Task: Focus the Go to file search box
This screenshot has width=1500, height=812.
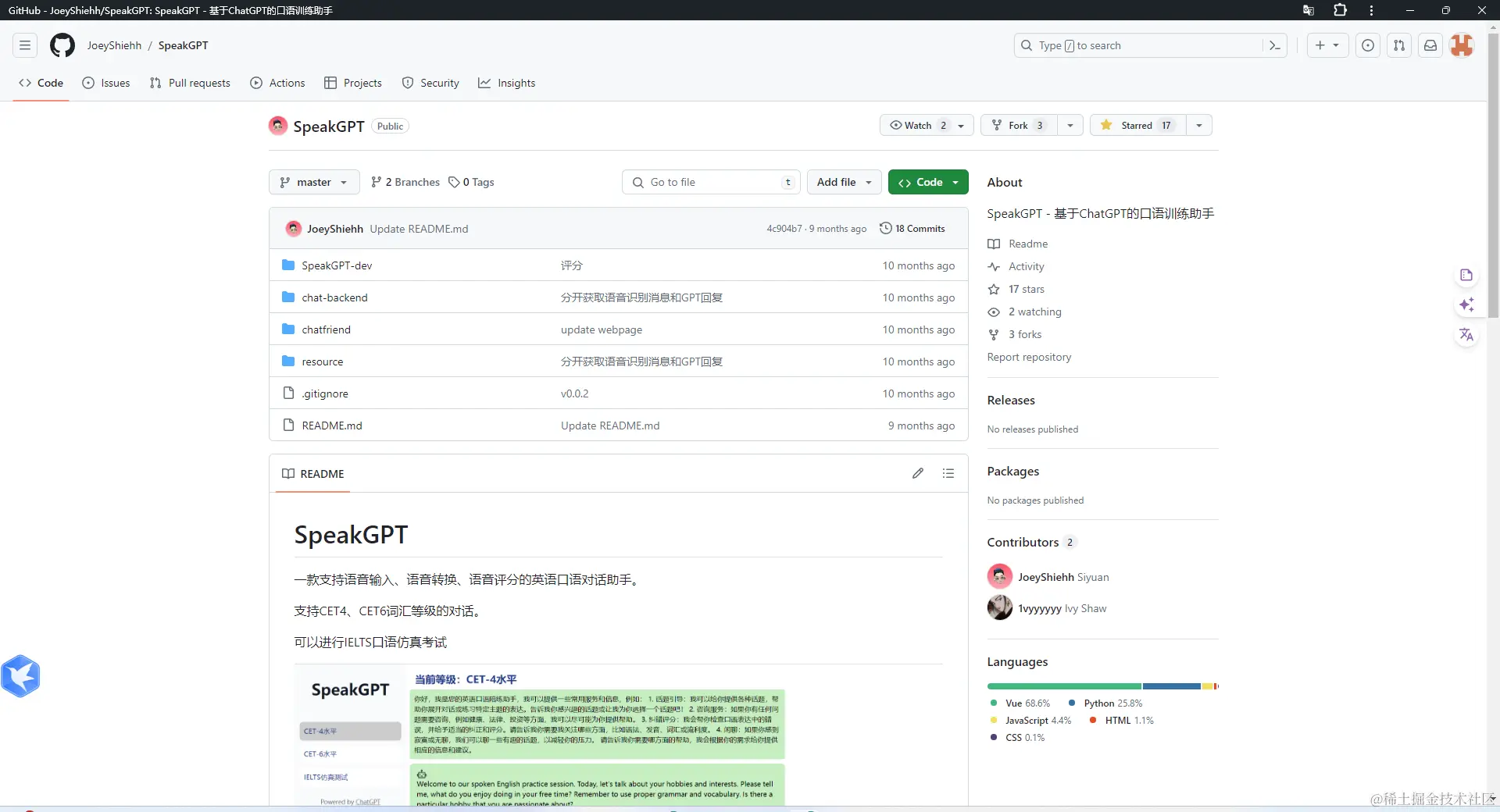Action: click(x=712, y=182)
